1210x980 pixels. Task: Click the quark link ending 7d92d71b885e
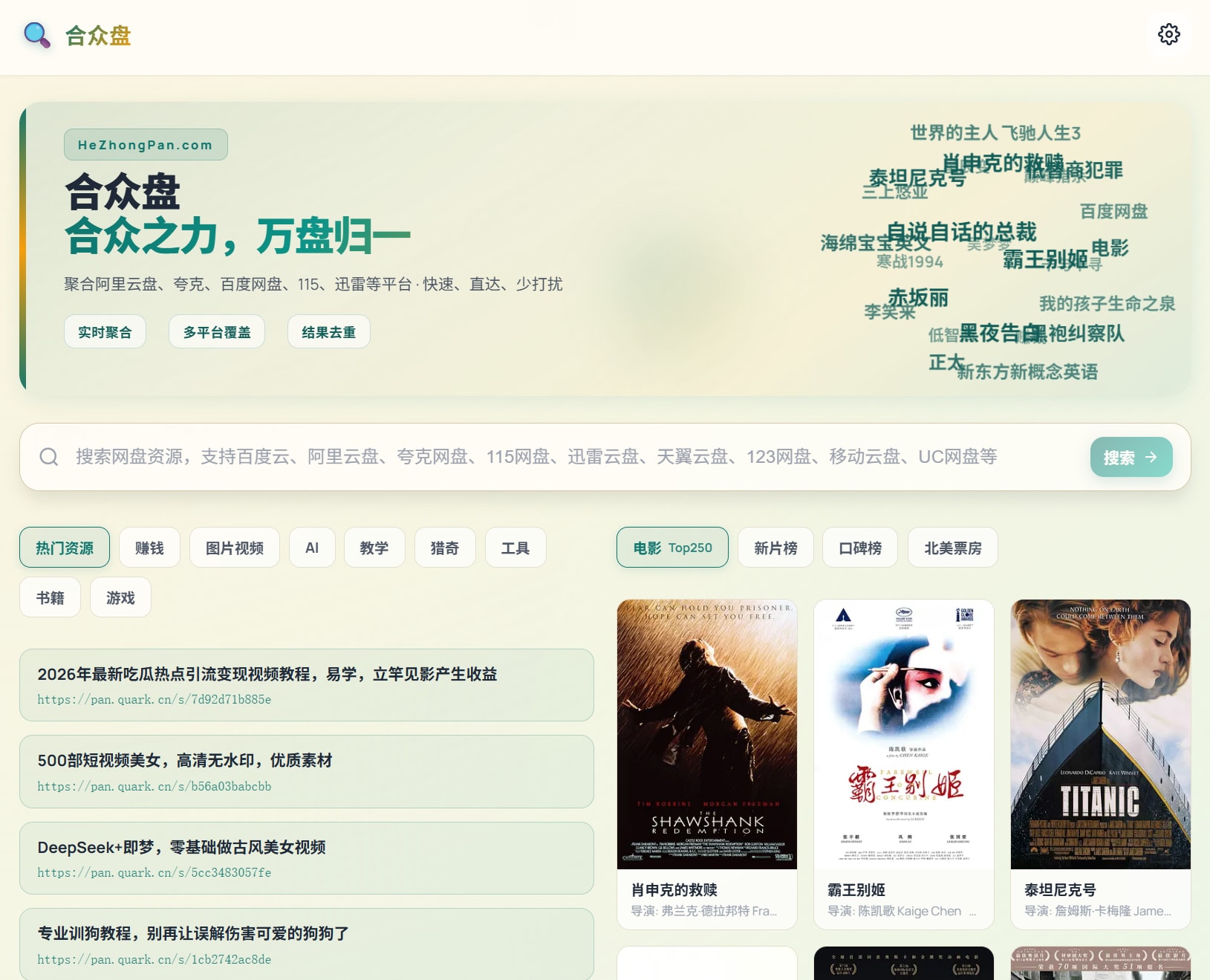click(x=154, y=699)
